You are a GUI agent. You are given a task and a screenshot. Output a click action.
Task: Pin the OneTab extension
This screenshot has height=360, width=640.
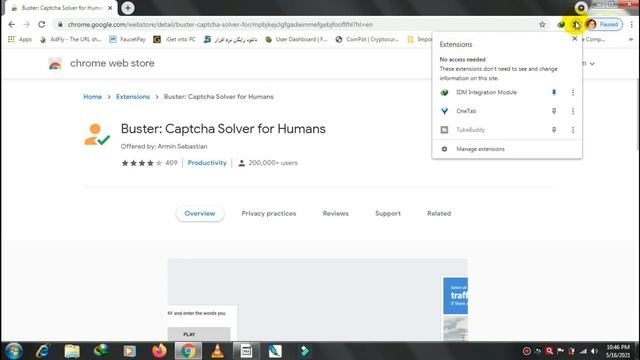(x=554, y=111)
